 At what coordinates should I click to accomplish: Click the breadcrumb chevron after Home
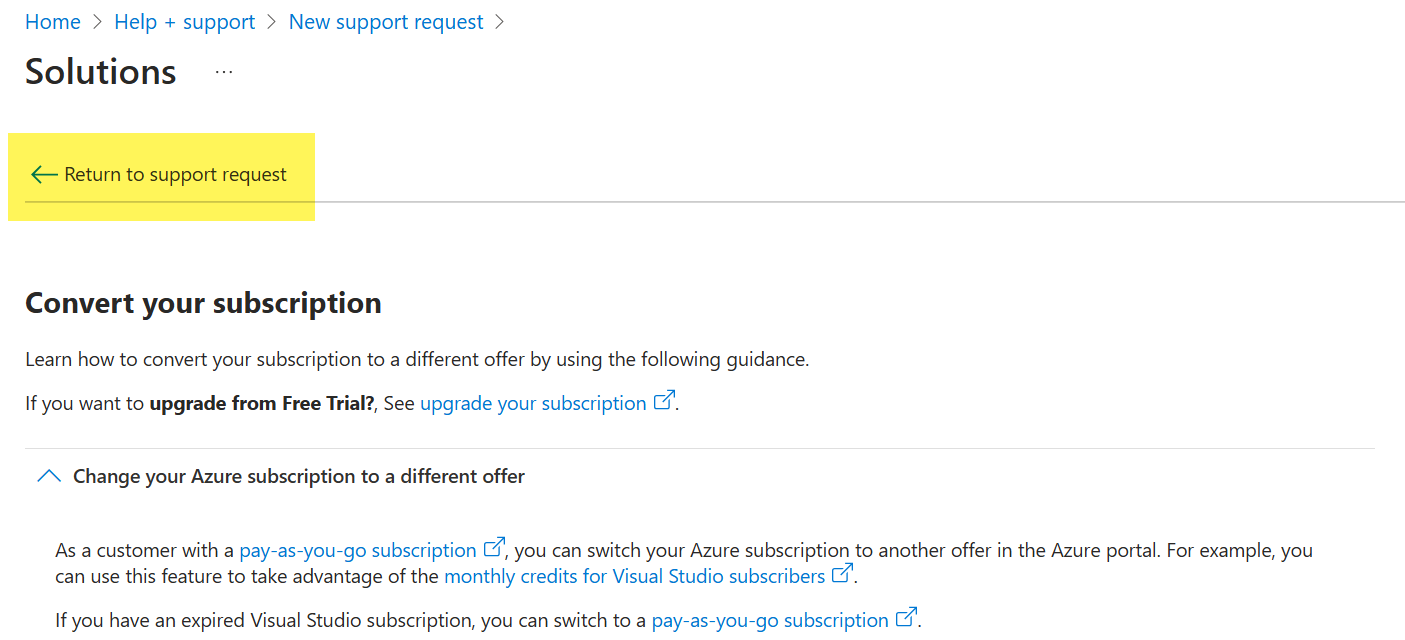click(98, 22)
